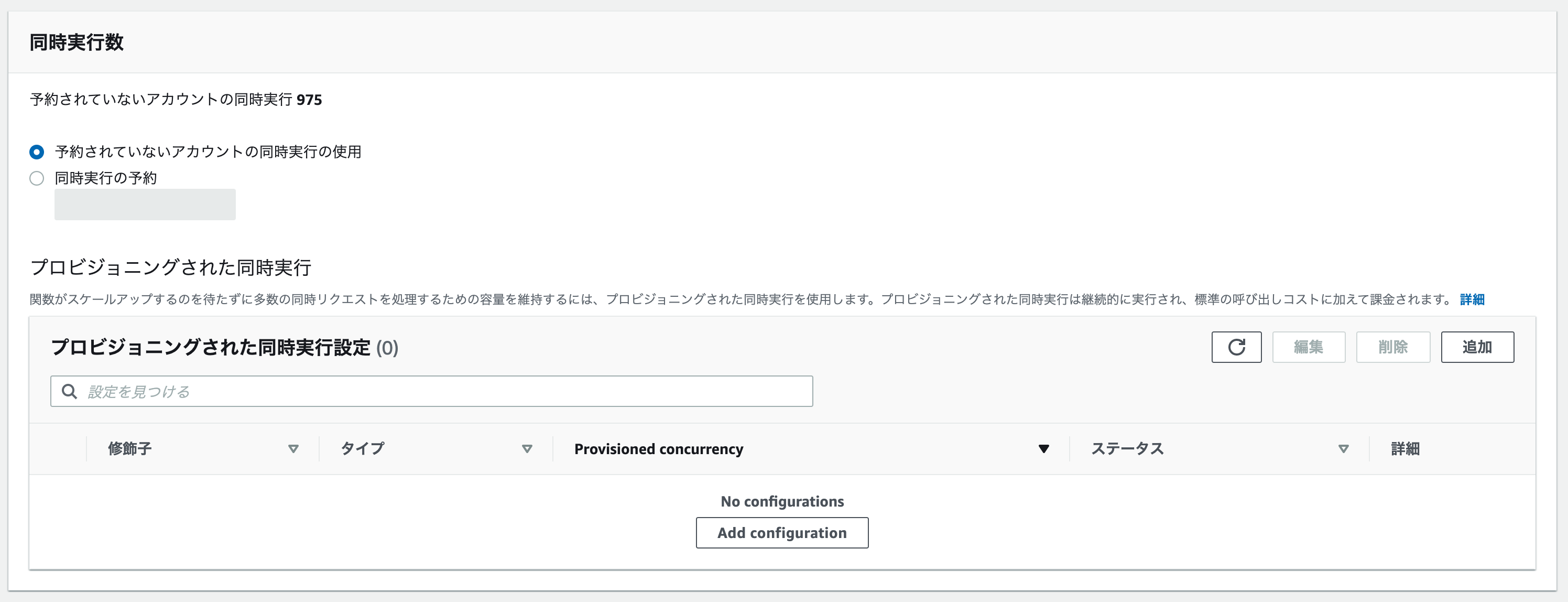Screen dimensions: 1568x602
Task: Click the Provisioned concurrency column header
Action: tap(658, 449)
